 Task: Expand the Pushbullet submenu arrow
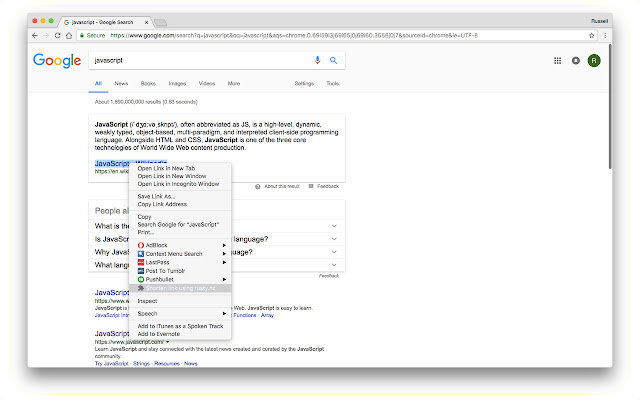[x=224, y=280]
